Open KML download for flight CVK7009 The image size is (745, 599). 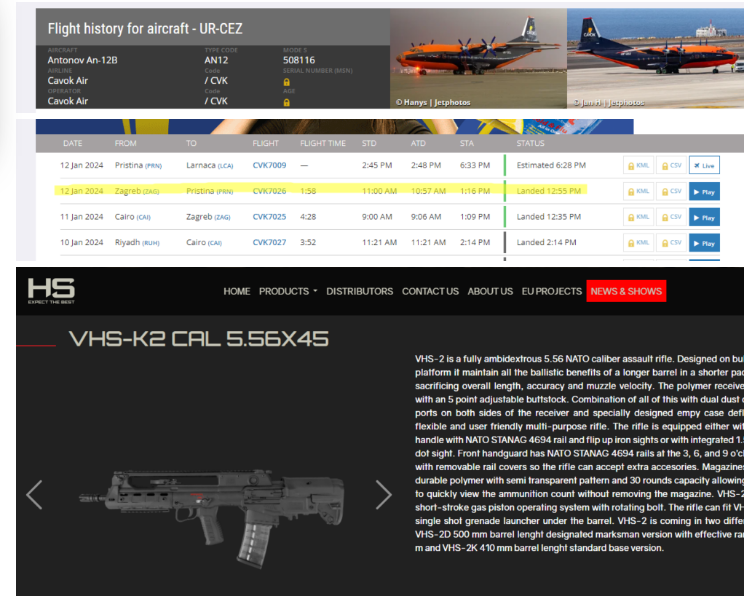coord(639,165)
